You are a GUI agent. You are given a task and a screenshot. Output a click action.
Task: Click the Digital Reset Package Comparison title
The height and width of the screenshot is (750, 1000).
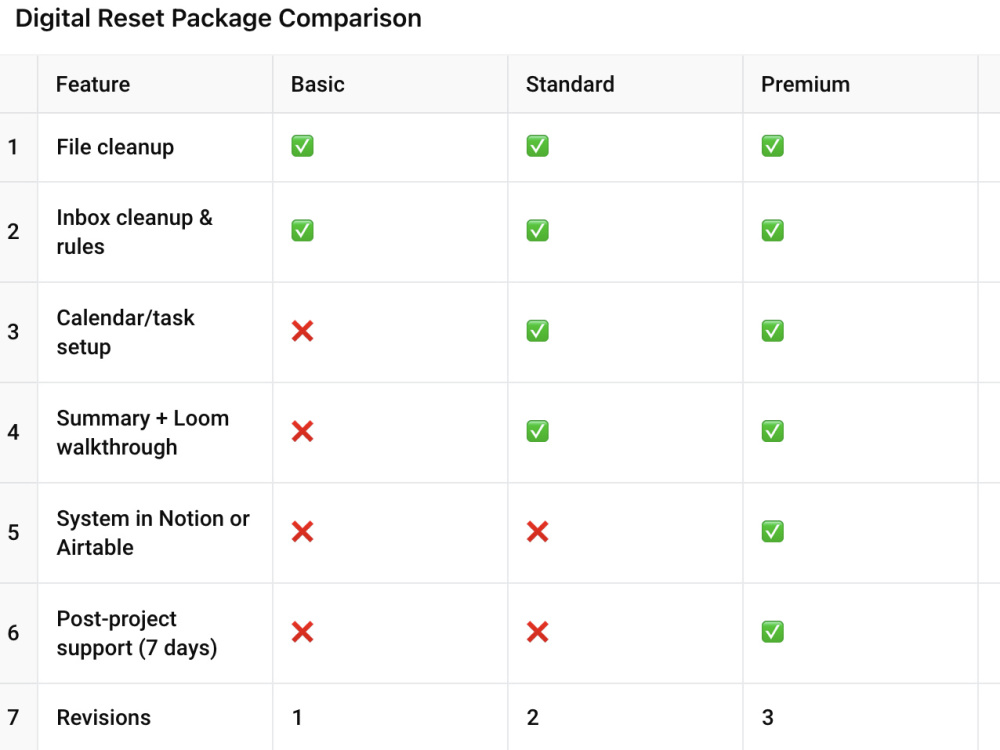point(218,18)
